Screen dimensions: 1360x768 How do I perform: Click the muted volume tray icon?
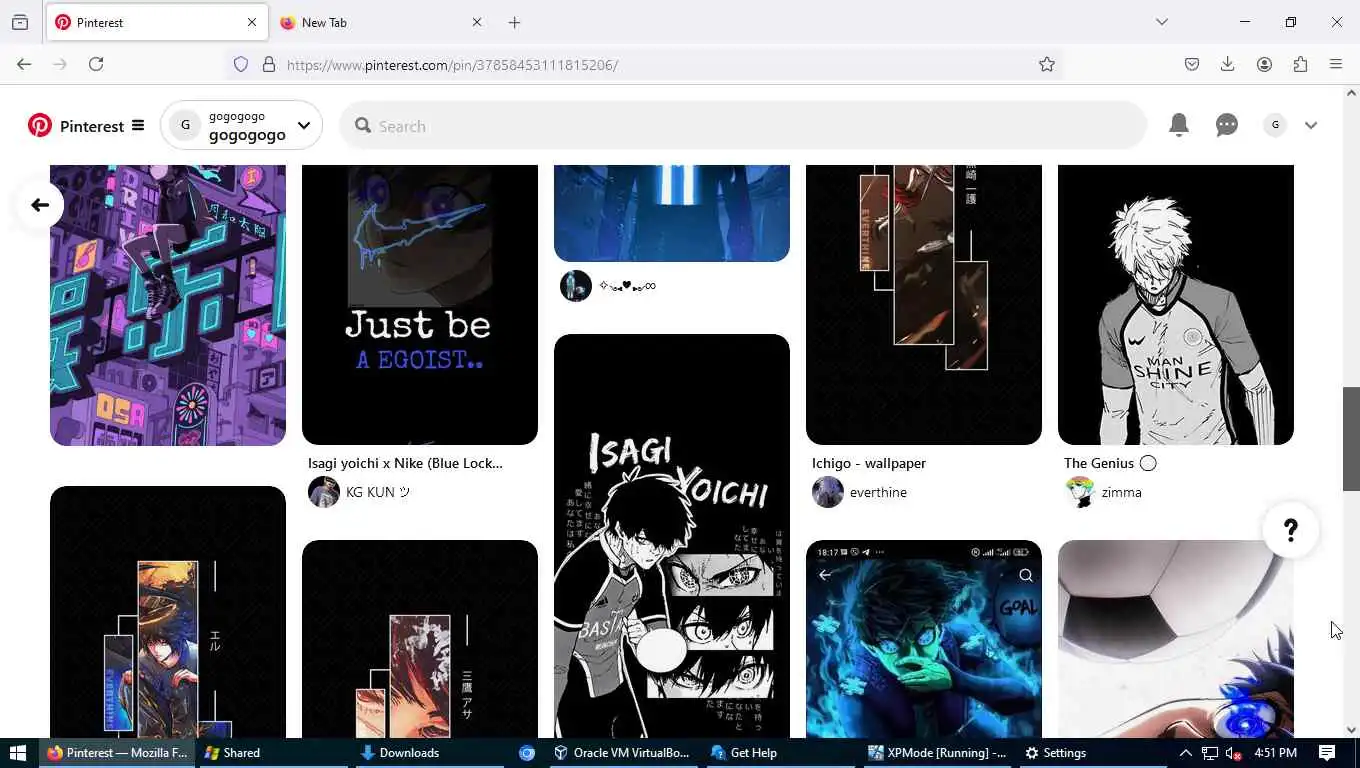[1235, 753]
